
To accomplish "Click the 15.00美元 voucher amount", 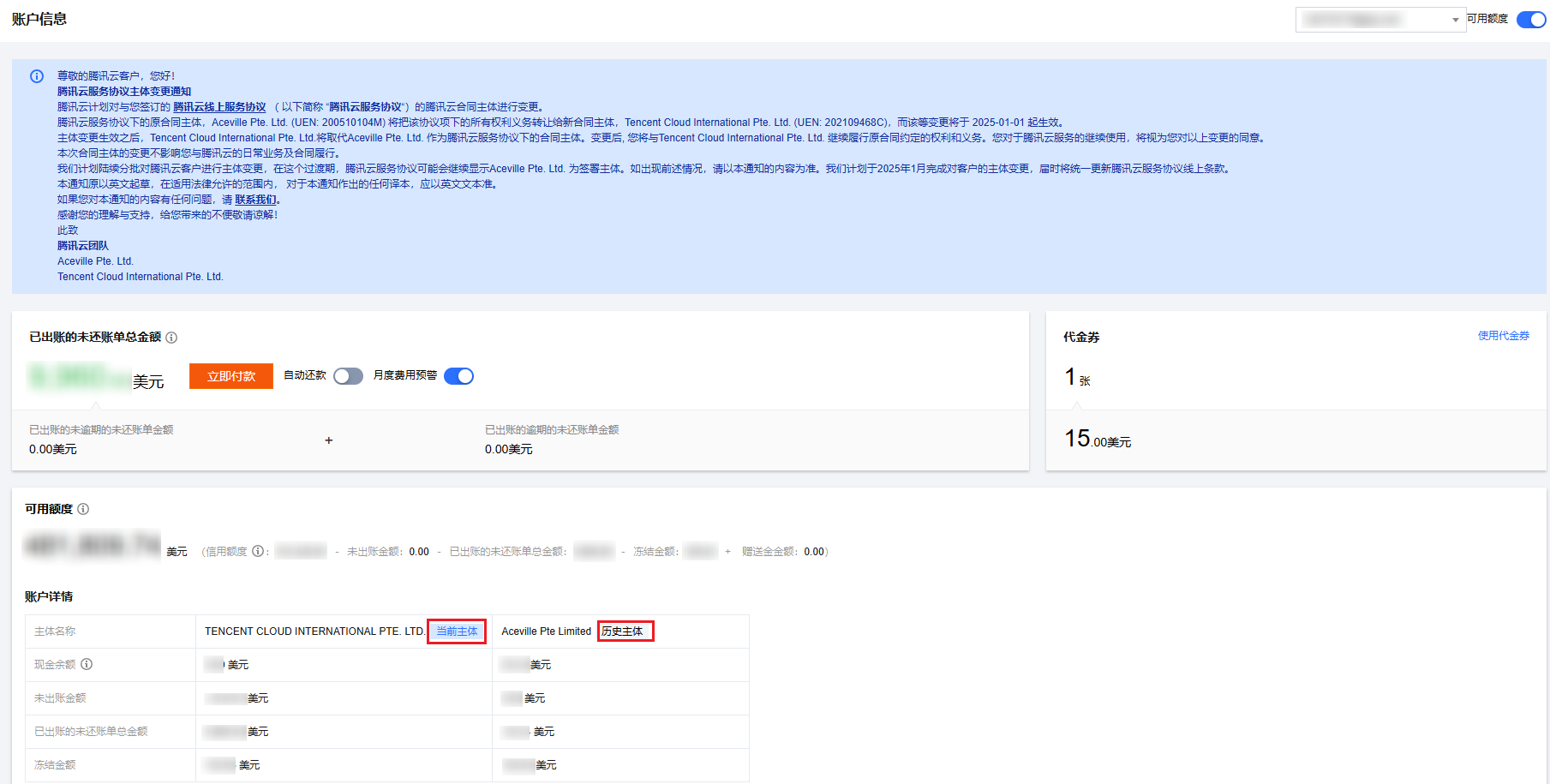I will (1098, 440).
